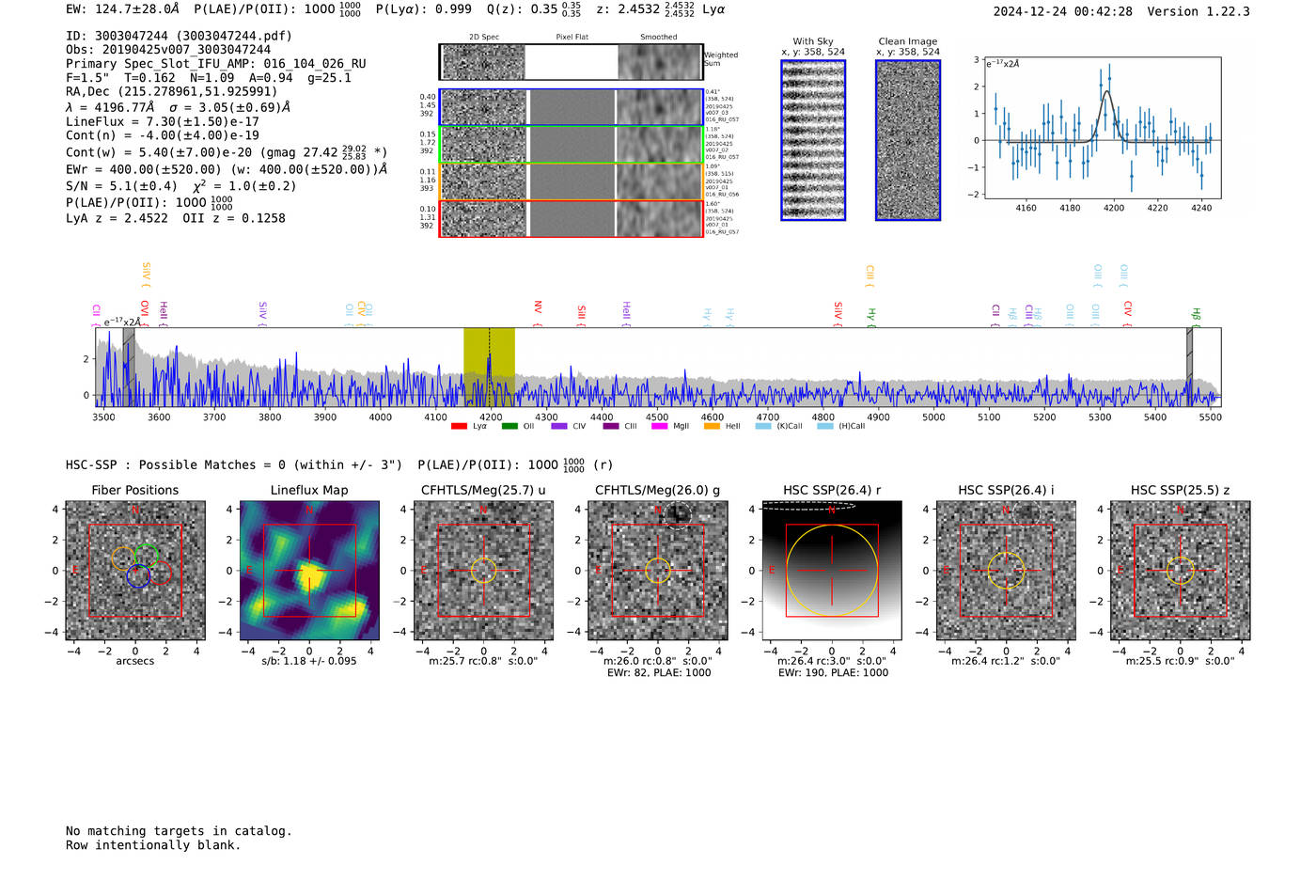Click 'No matching targets in catalog.' text
Screen dimensions: 1316x896
point(179,831)
